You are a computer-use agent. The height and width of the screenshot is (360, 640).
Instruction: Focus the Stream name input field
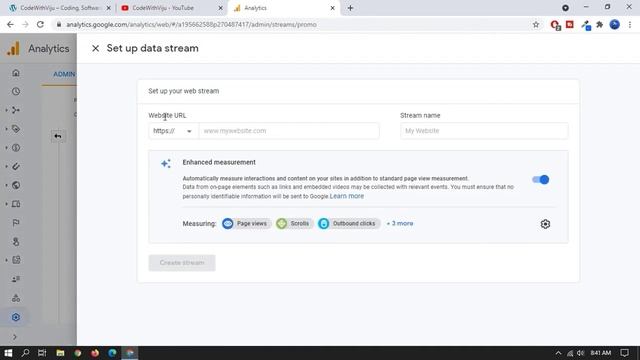[484, 131]
